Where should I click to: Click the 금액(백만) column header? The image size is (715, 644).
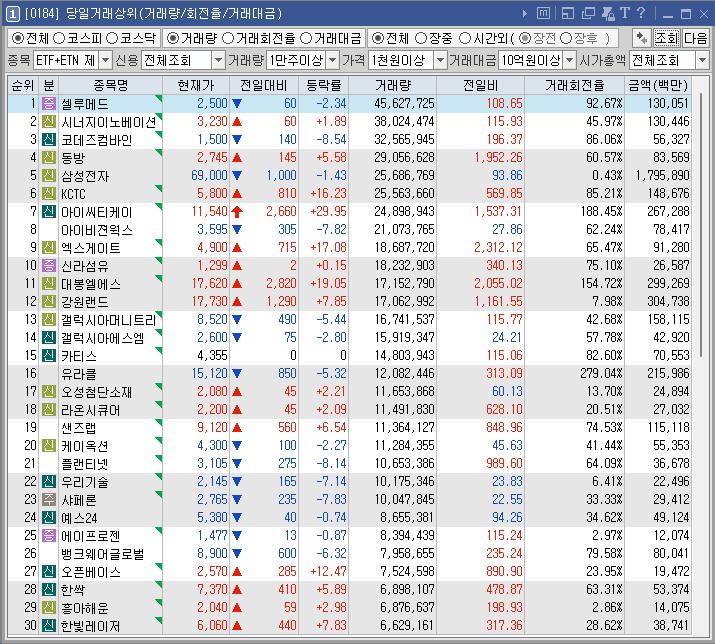coord(658,85)
